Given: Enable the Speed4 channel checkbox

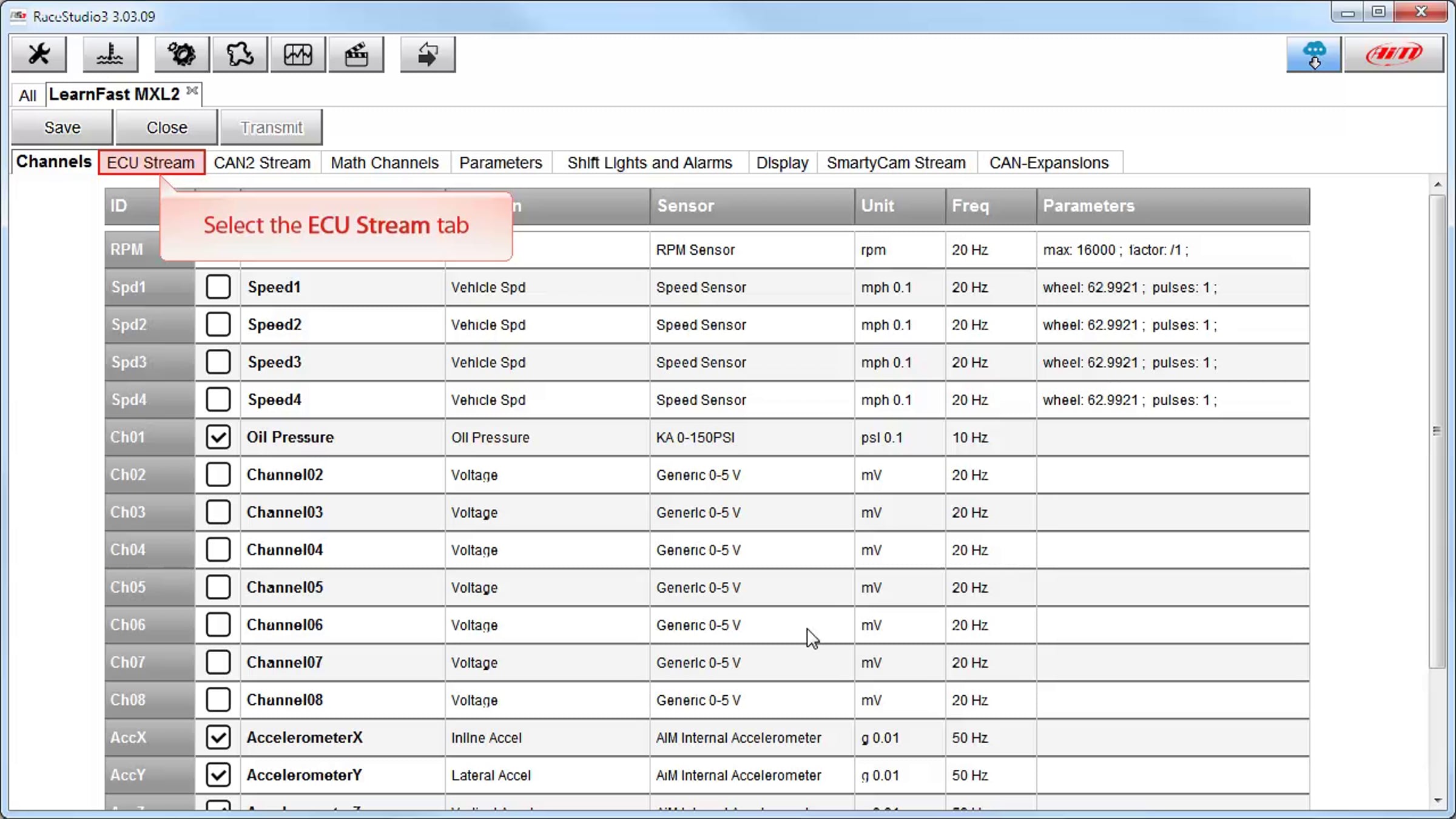Looking at the screenshot, I should click(x=218, y=400).
